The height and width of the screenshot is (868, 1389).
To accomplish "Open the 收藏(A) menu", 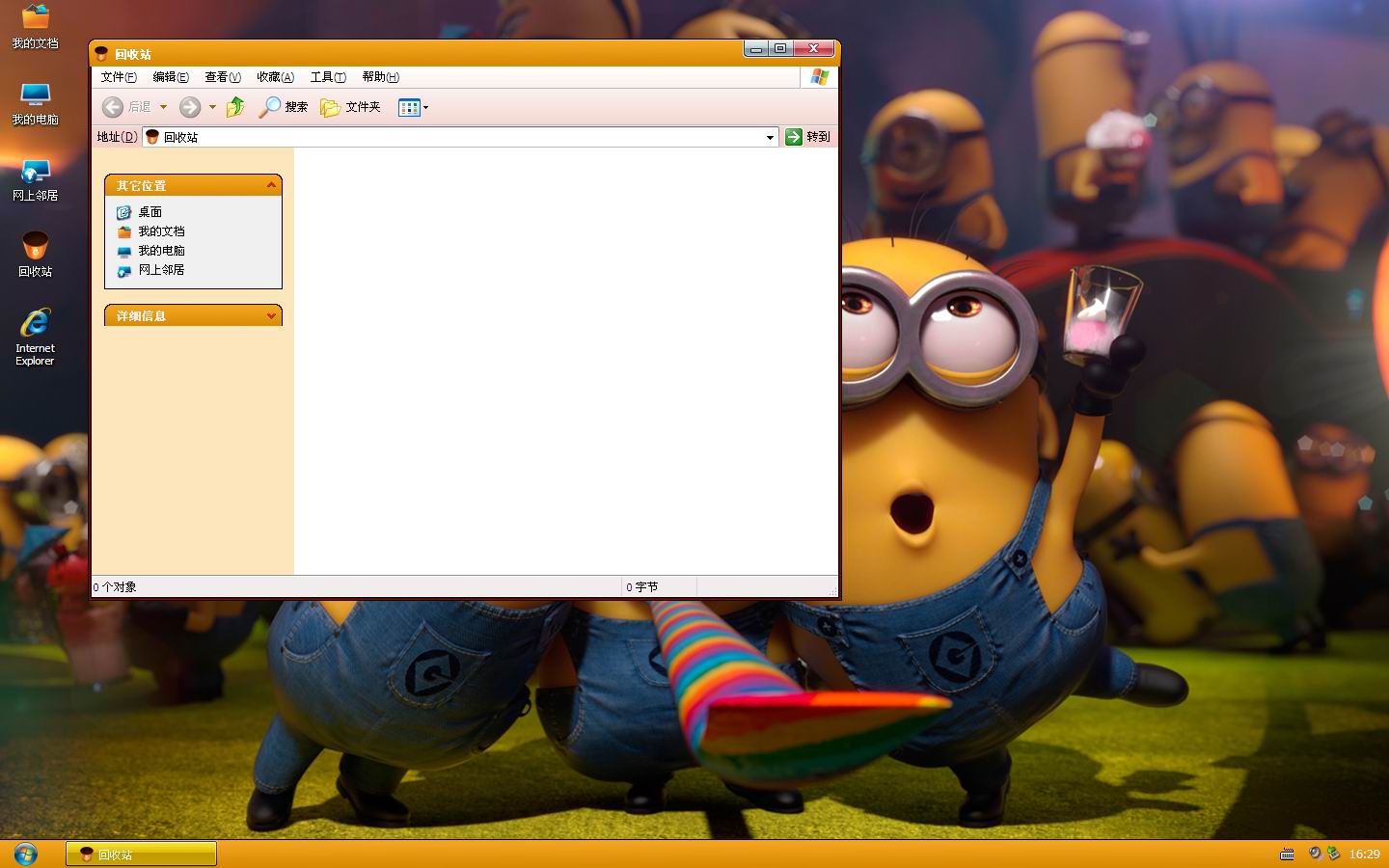I will coord(275,77).
